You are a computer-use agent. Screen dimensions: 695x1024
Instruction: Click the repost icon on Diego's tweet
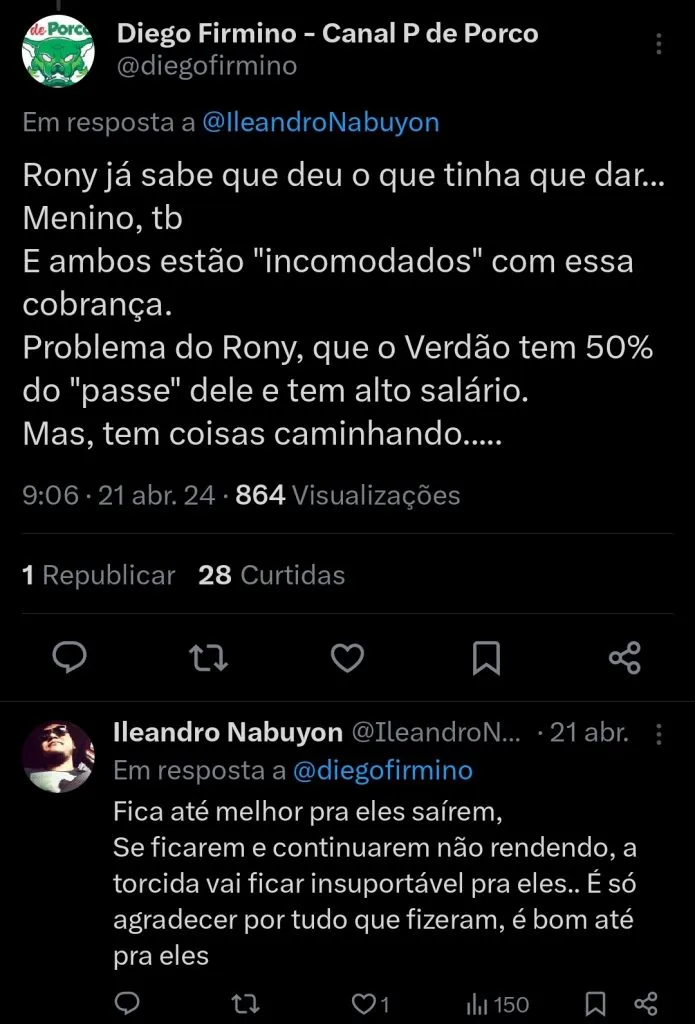pyautogui.click(x=208, y=658)
